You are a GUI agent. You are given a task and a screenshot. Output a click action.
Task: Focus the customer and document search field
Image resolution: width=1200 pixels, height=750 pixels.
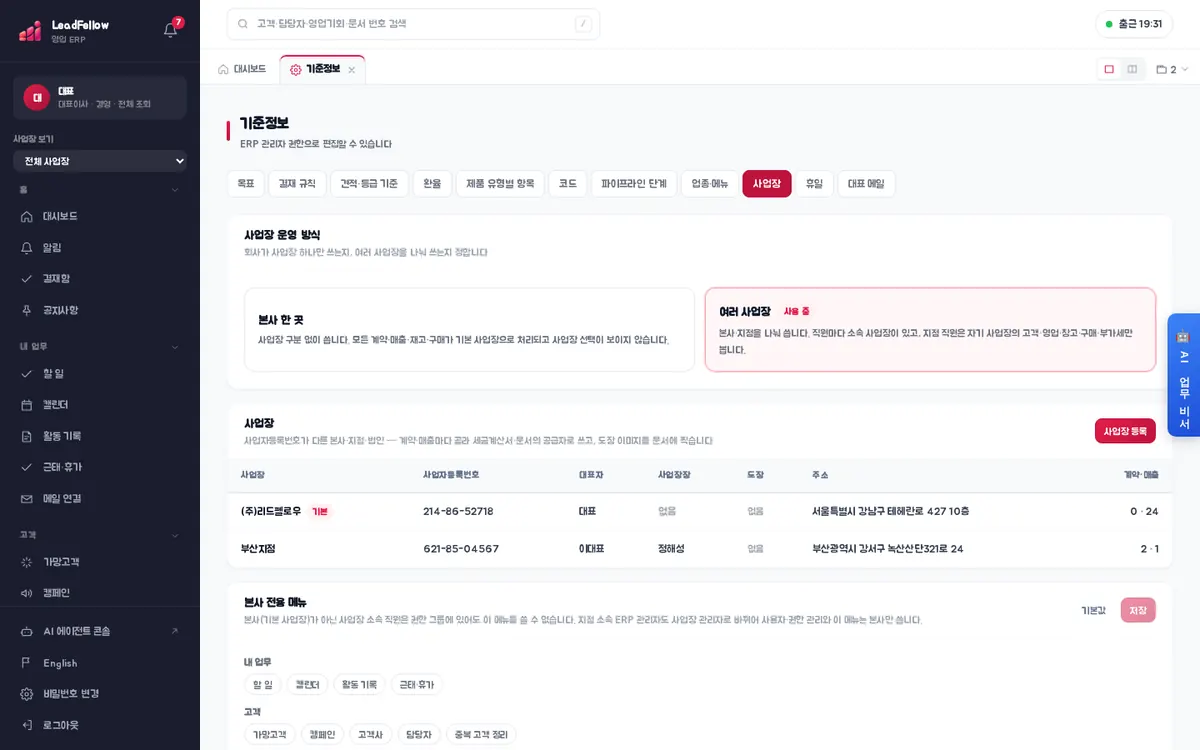tap(414, 24)
